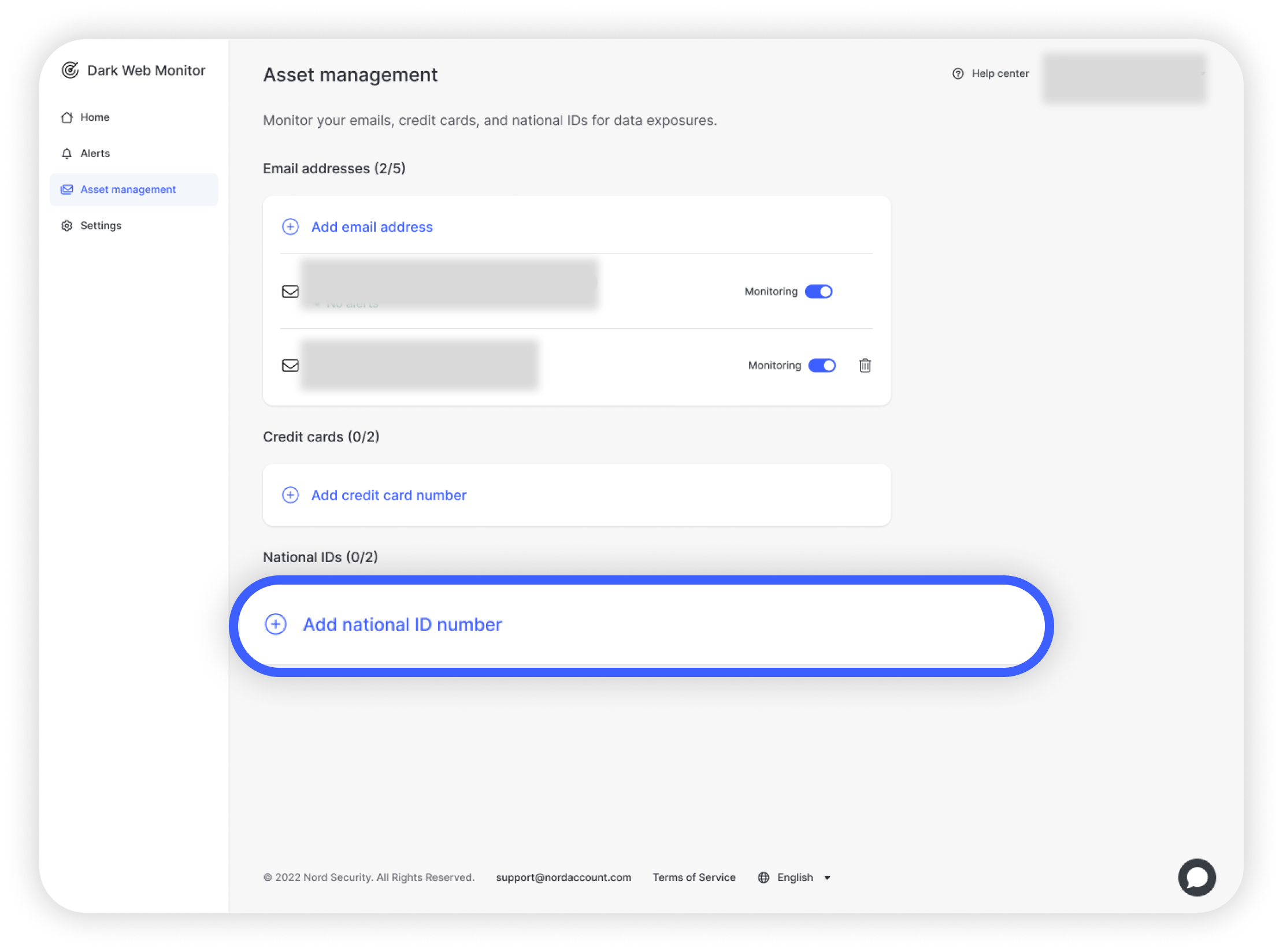Disable Monitoring for the second email address
1283x952 pixels.
822,366
